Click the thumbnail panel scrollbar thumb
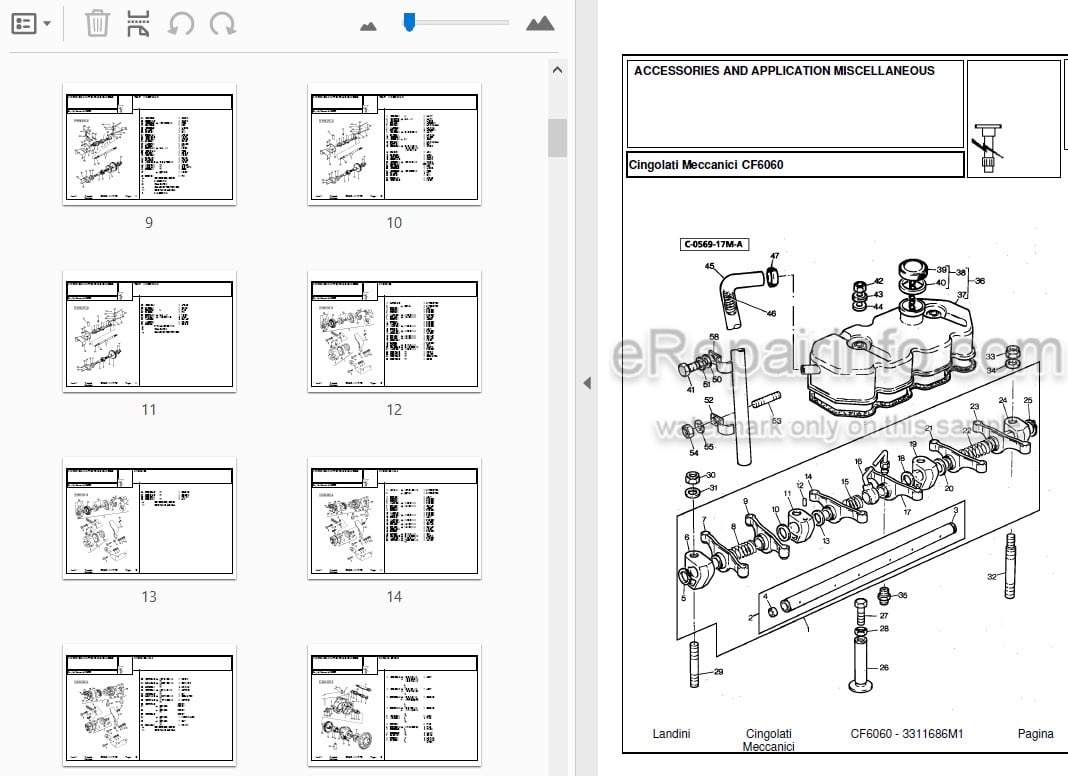Screen dimensions: 1068x776 (557, 138)
